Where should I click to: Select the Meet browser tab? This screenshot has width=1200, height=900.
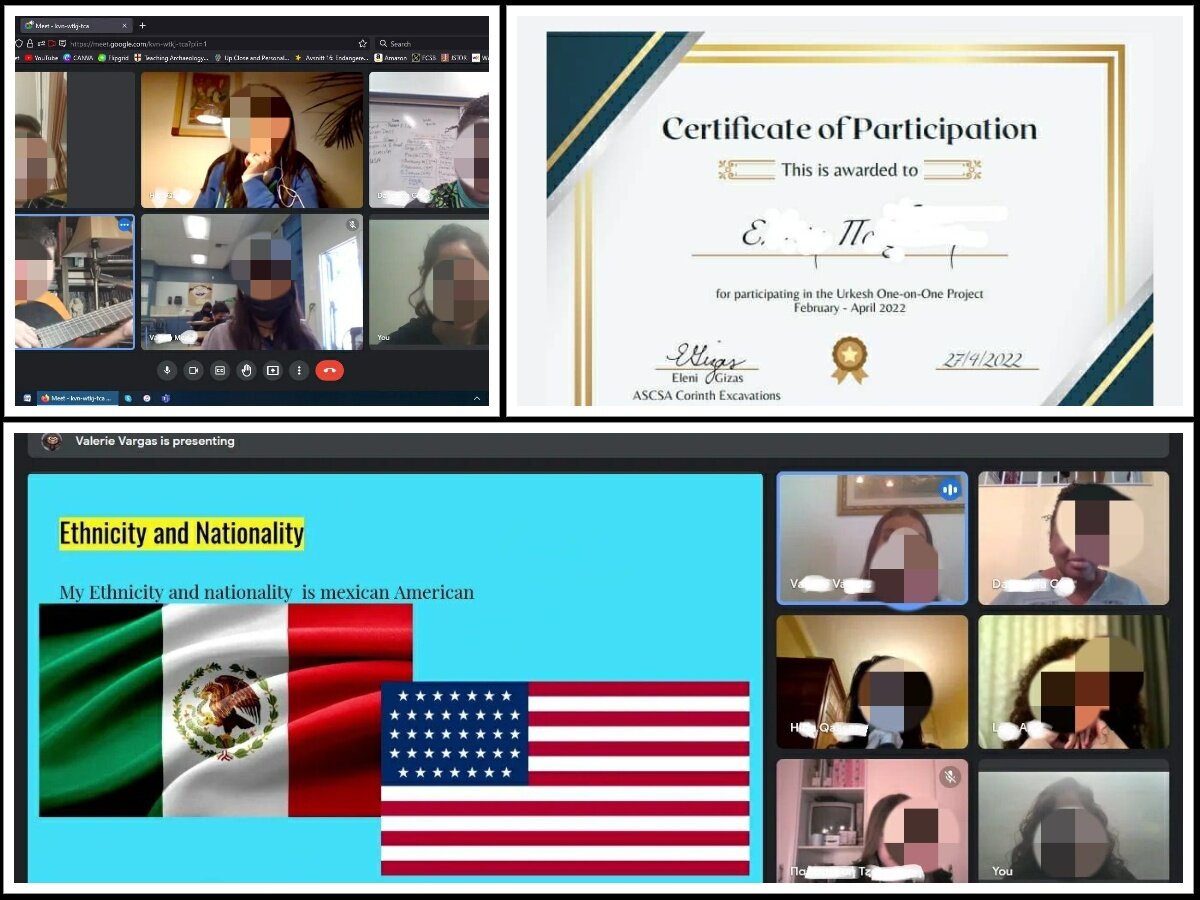click(75, 25)
